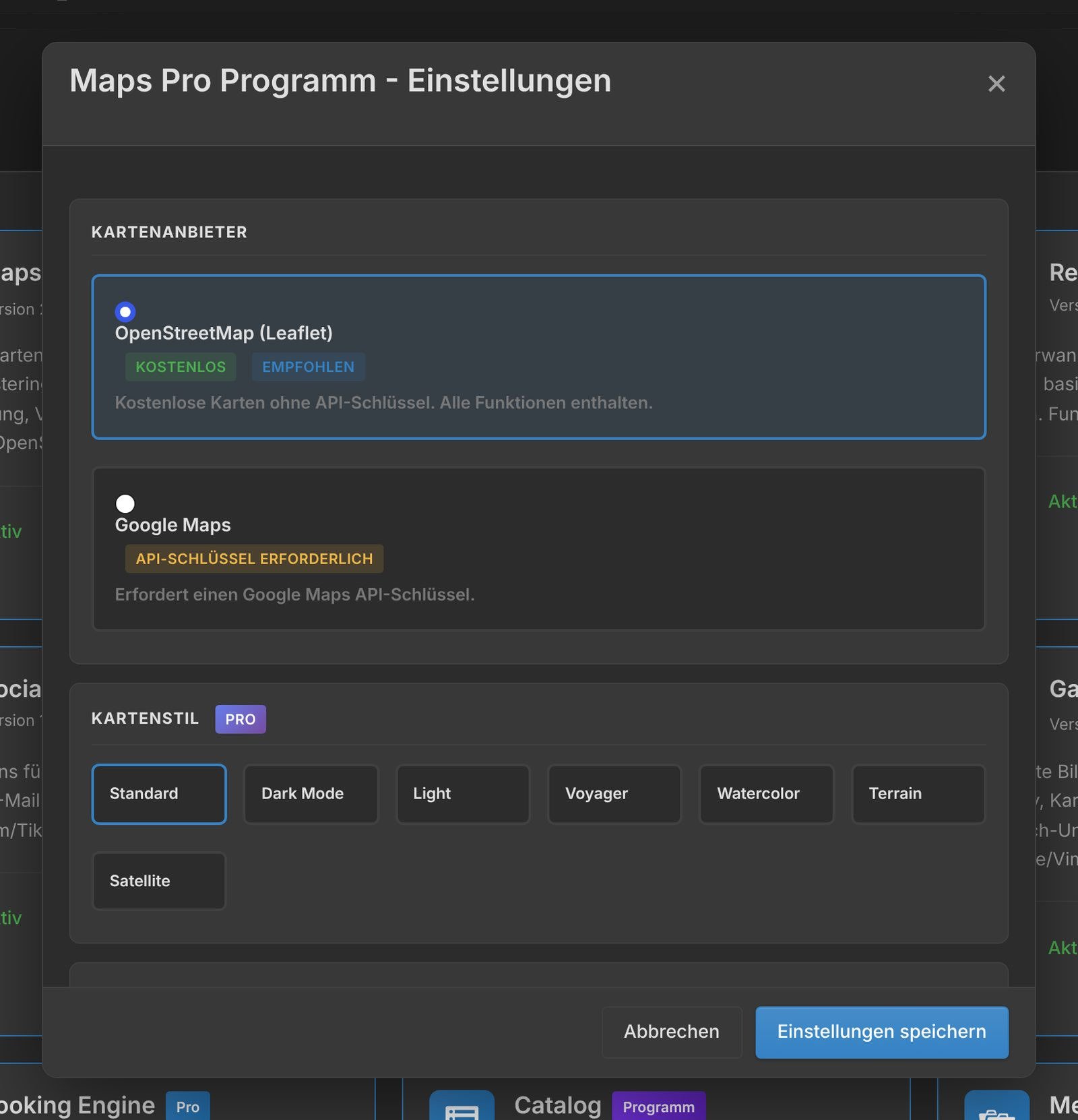Select the Light map style
1078x1120 pixels.
pos(463,794)
